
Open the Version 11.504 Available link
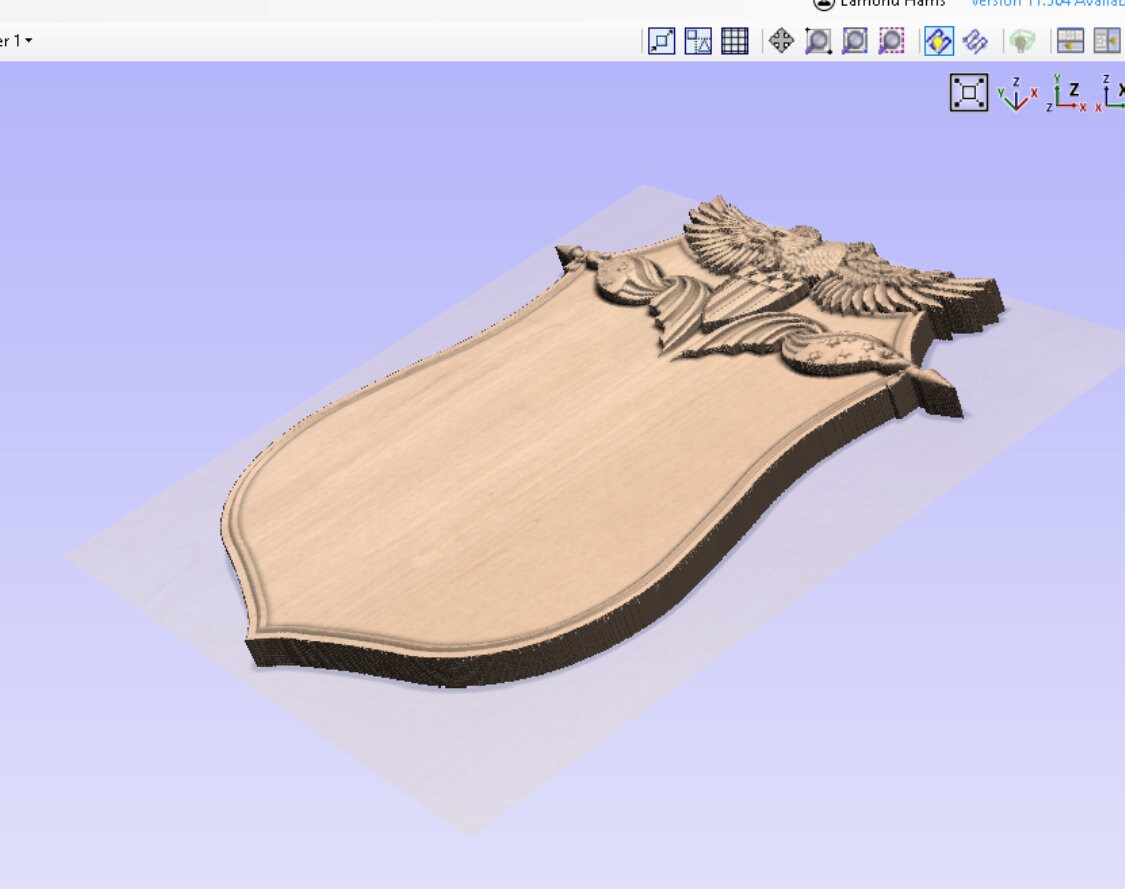point(1040,3)
